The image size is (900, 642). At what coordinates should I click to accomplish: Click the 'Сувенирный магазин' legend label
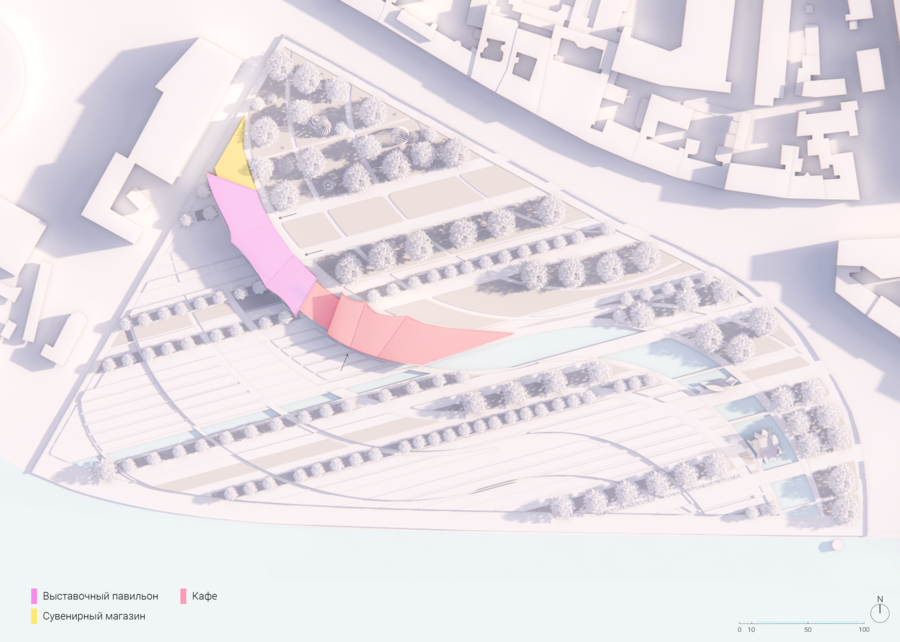94,616
